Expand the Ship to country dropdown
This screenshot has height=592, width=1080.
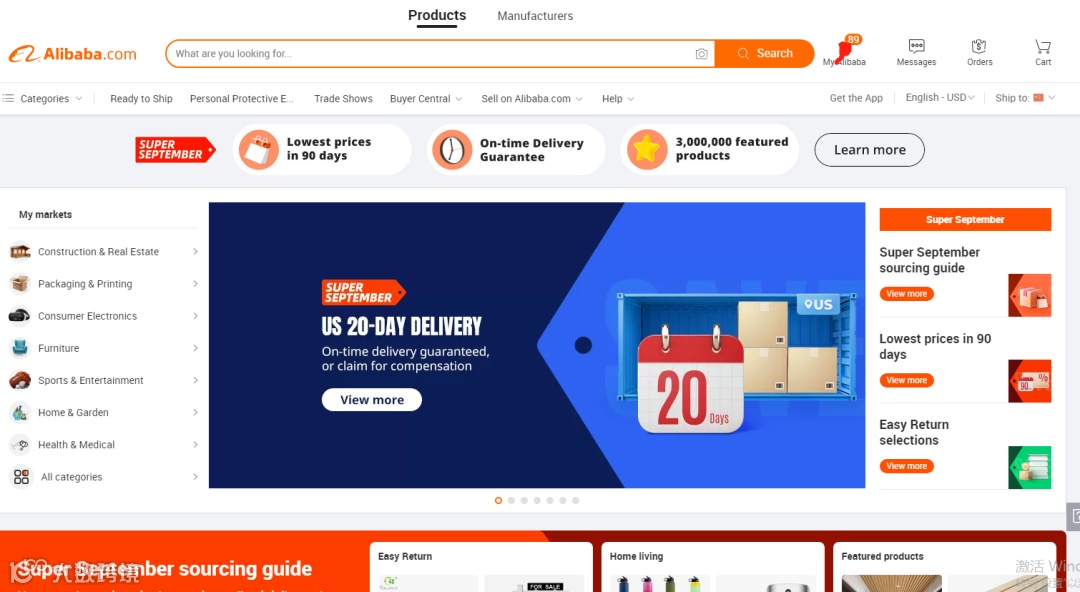point(1025,98)
